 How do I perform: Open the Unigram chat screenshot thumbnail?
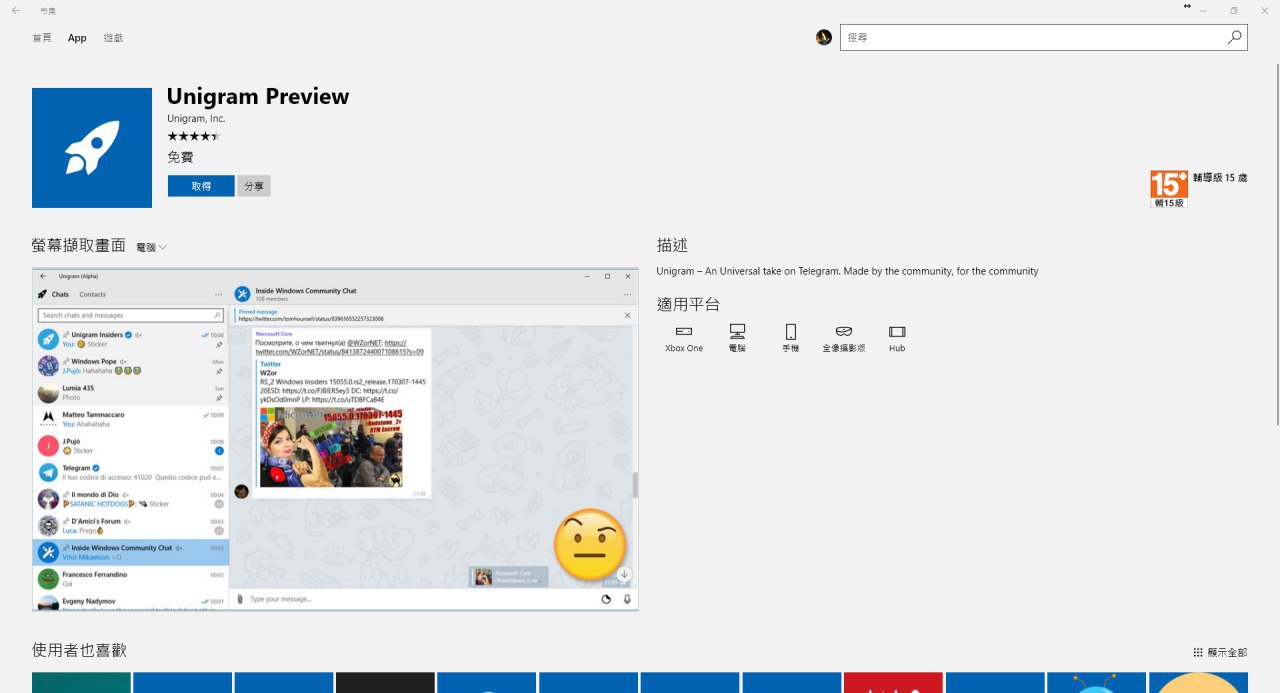click(x=335, y=439)
